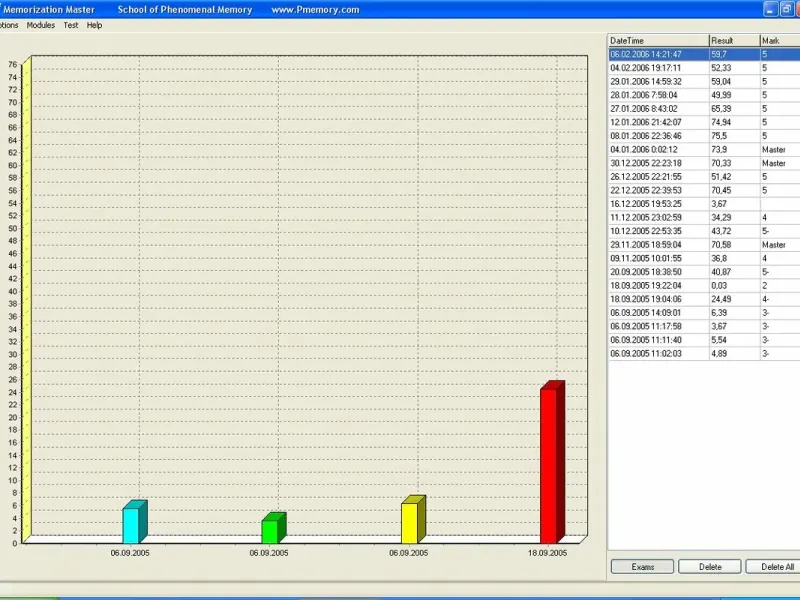Select row 10.12.2005 22:53:35

click(x=704, y=231)
